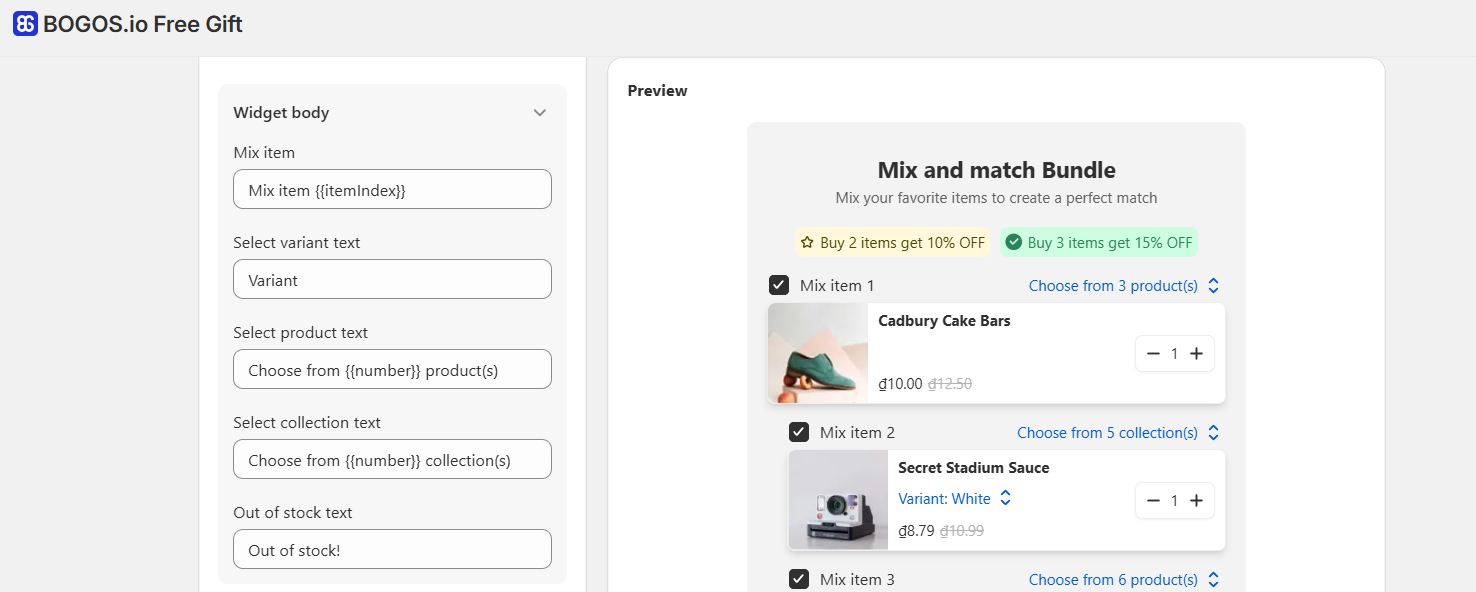The height and width of the screenshot is (592, 1476).
Task: Click the BOGOS.io app logo icon
Action: (x=25, y=24)
